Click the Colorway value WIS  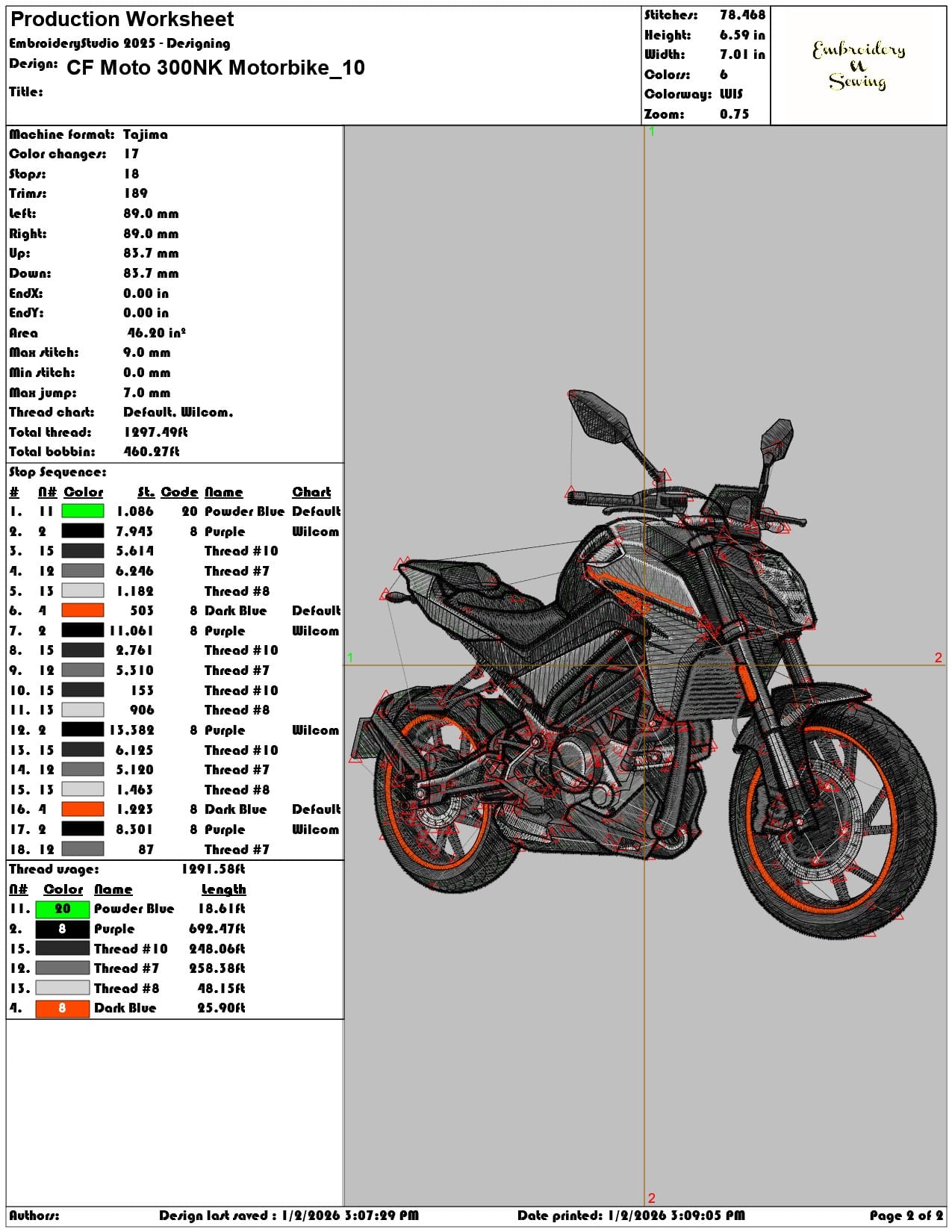tap(731, 94)
